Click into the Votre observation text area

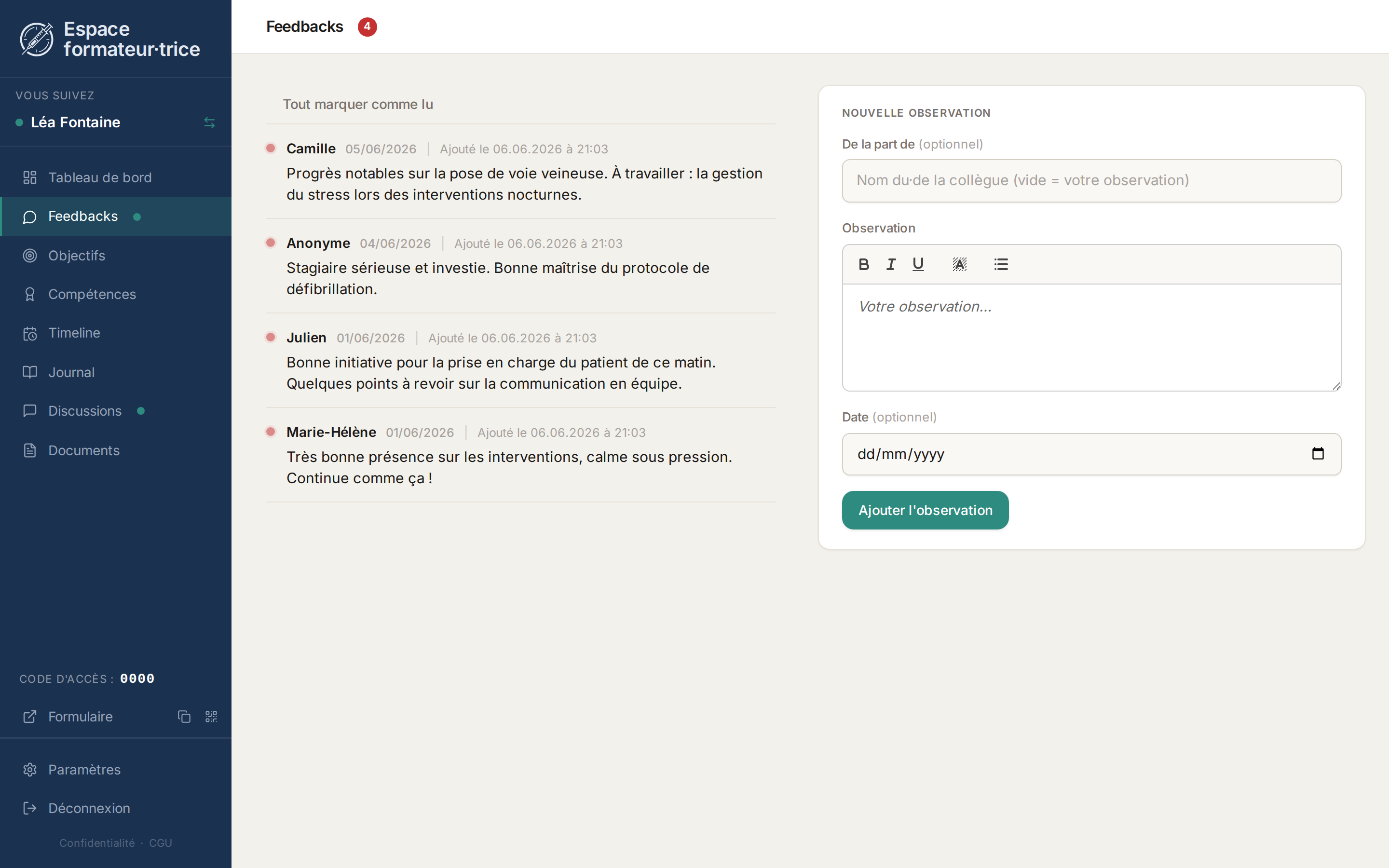coord(1091,338)
